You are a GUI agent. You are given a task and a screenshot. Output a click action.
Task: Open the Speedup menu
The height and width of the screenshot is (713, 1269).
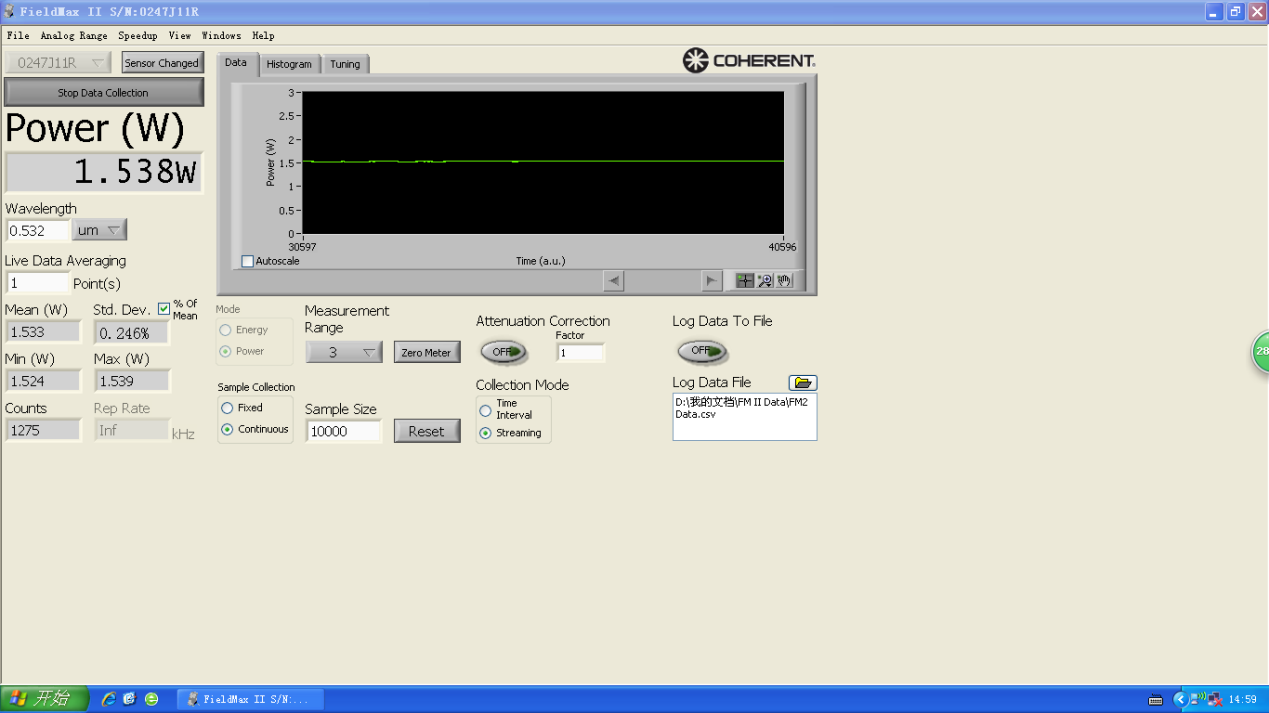(138, 35)
